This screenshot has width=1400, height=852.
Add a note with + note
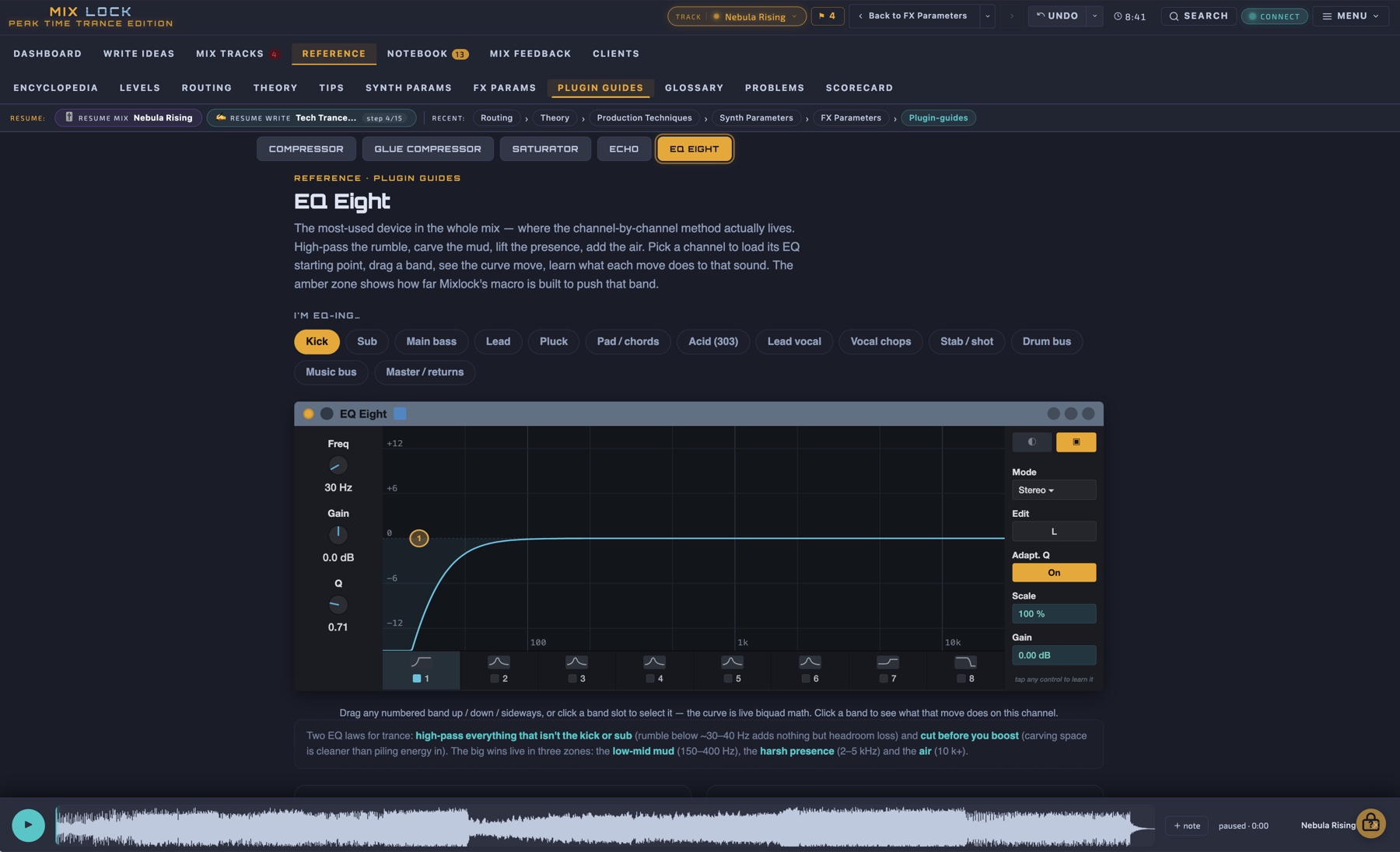coord(1187,826)
